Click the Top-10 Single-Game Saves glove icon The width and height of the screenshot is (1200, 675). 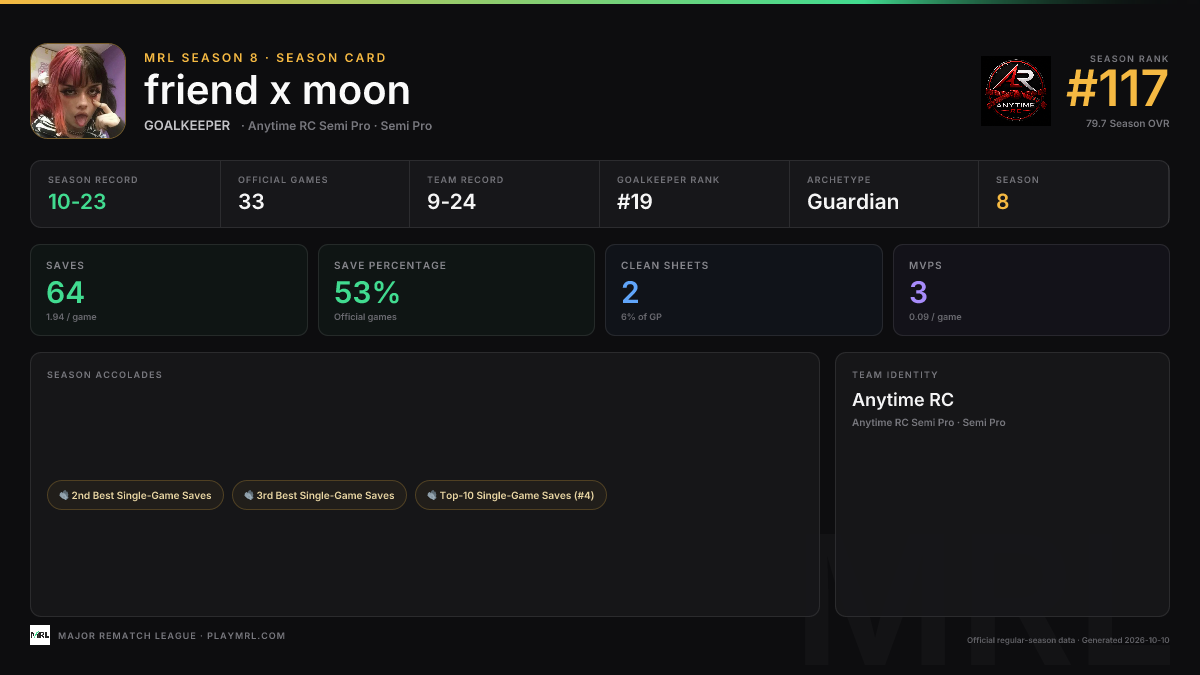(432, 495)
